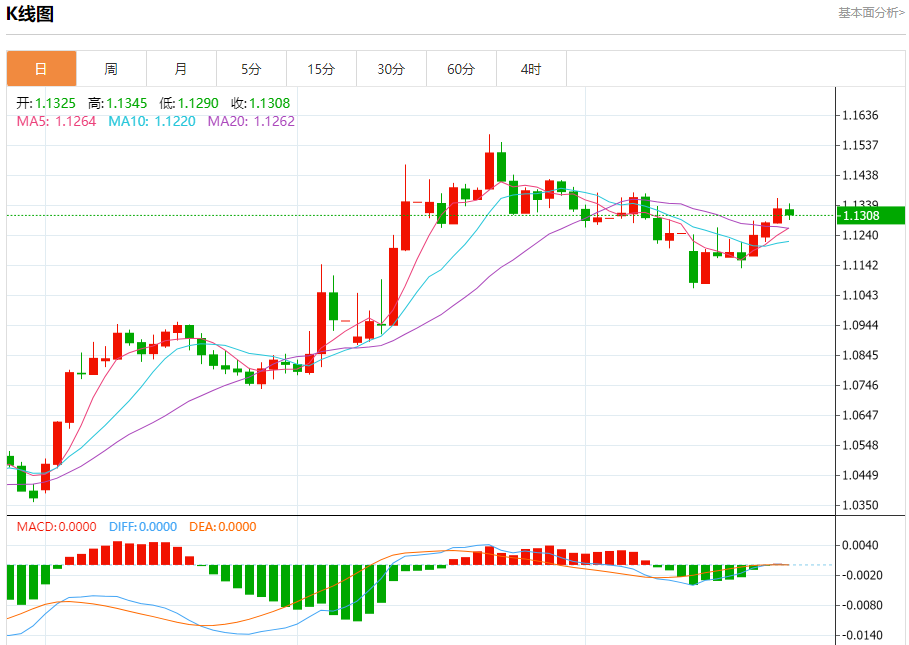The width and height of the screenshot is (909, 645).
Task: Click the blue DIFF value label
Action: click(141, 527)
